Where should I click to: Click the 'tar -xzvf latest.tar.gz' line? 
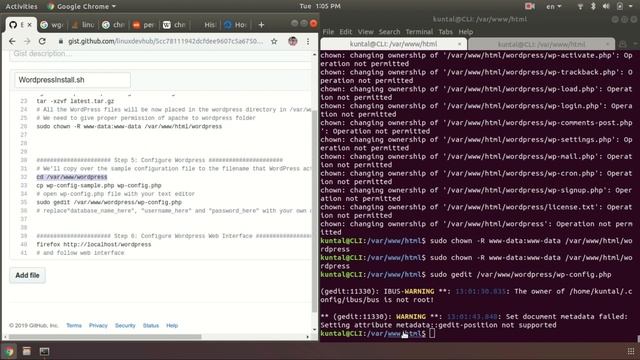(75, 101)
